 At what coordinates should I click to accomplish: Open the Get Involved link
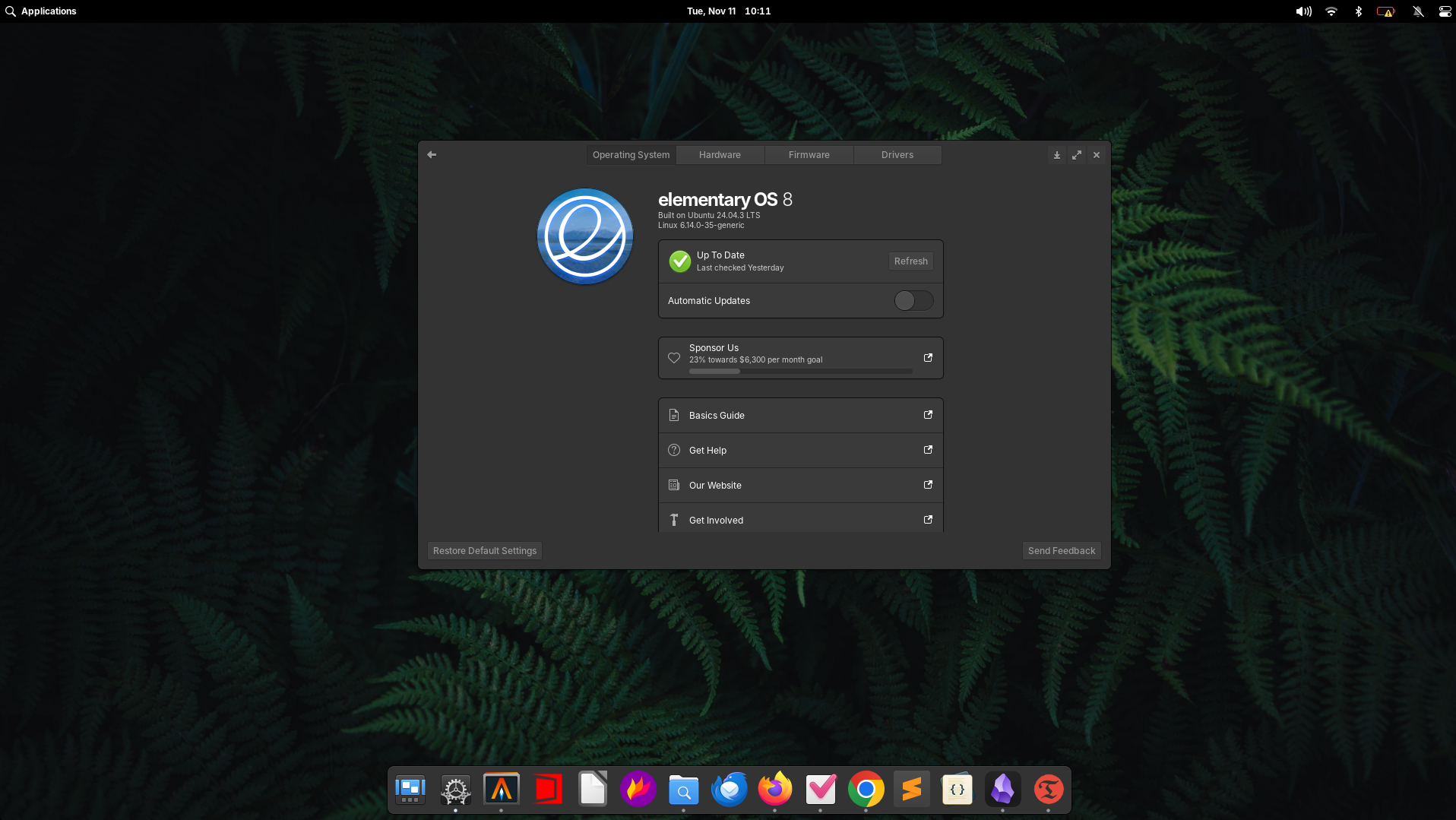800,520
